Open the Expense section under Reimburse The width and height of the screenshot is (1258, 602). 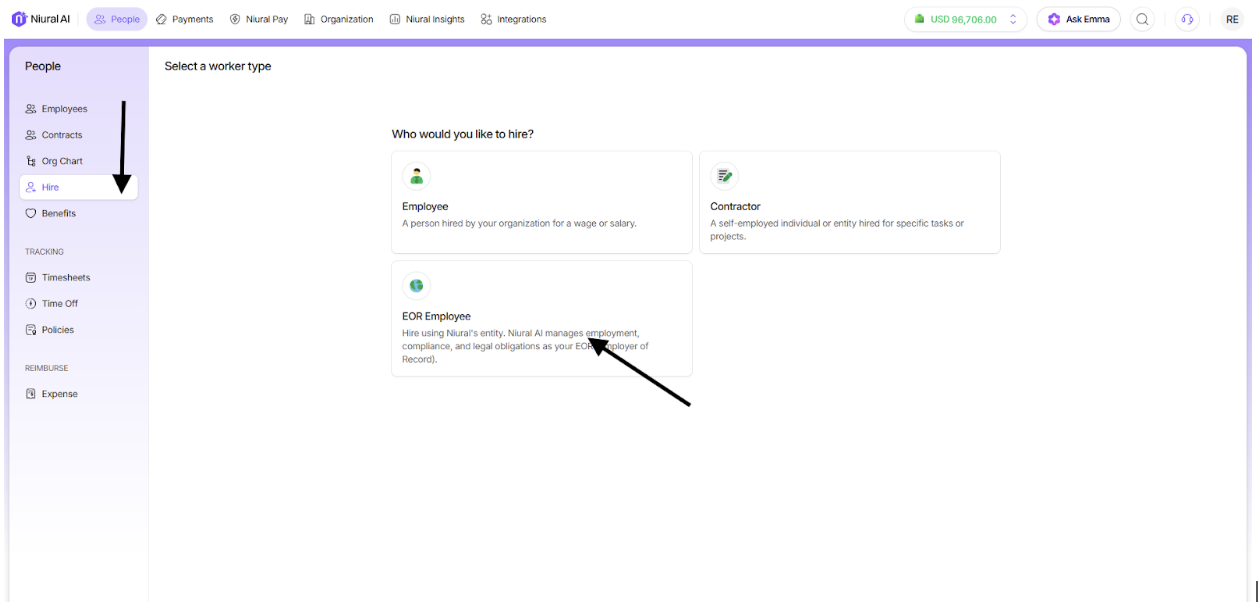pyautogui.click(x=58, y=393)
